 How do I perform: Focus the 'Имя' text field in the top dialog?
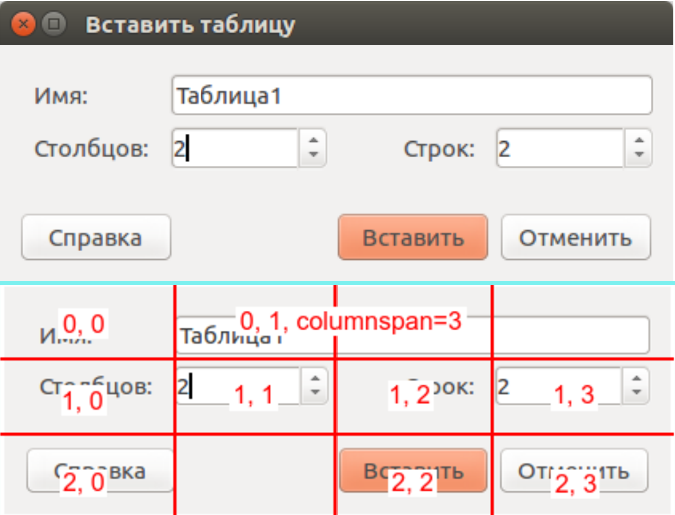[411, 97]
